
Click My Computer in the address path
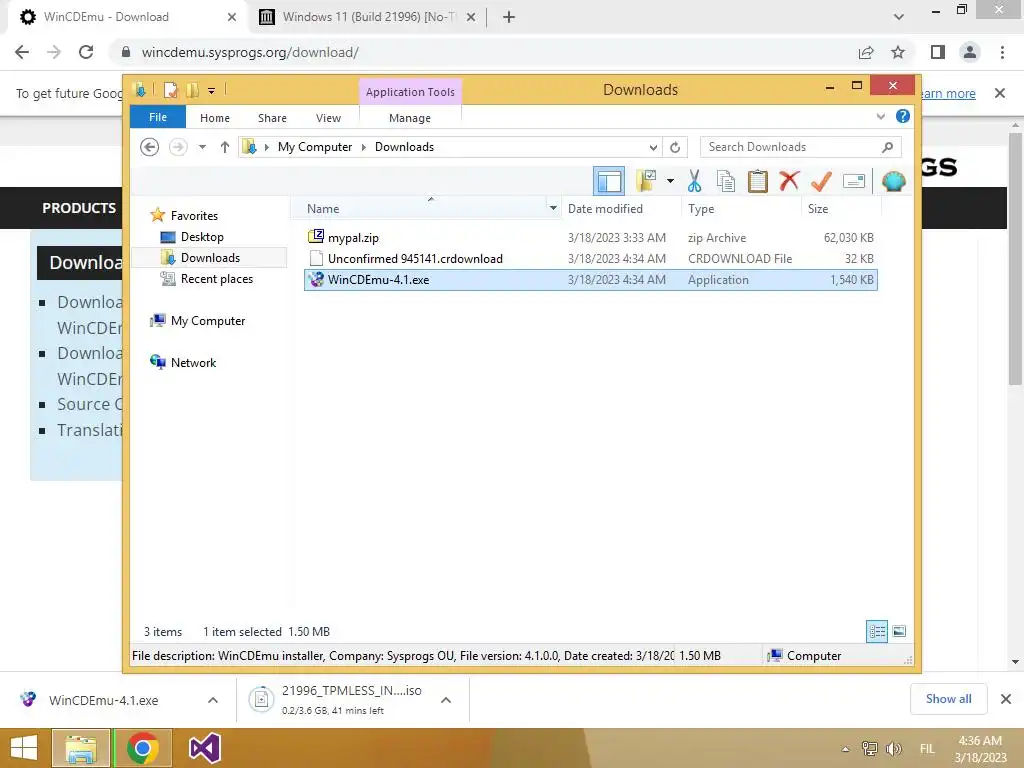click(x=315, y=147)
